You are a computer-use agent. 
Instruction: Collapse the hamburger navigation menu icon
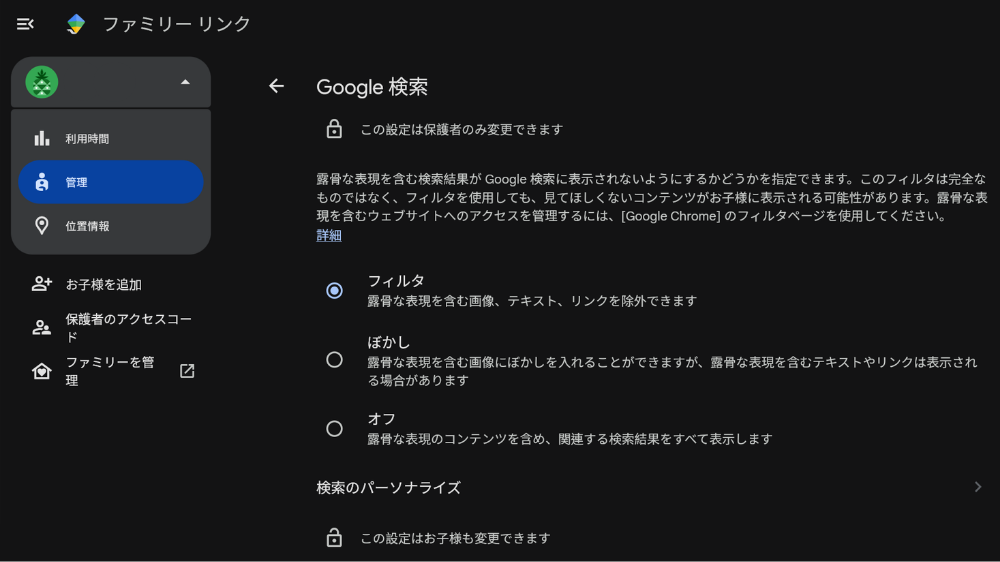(x=25, y=24)
